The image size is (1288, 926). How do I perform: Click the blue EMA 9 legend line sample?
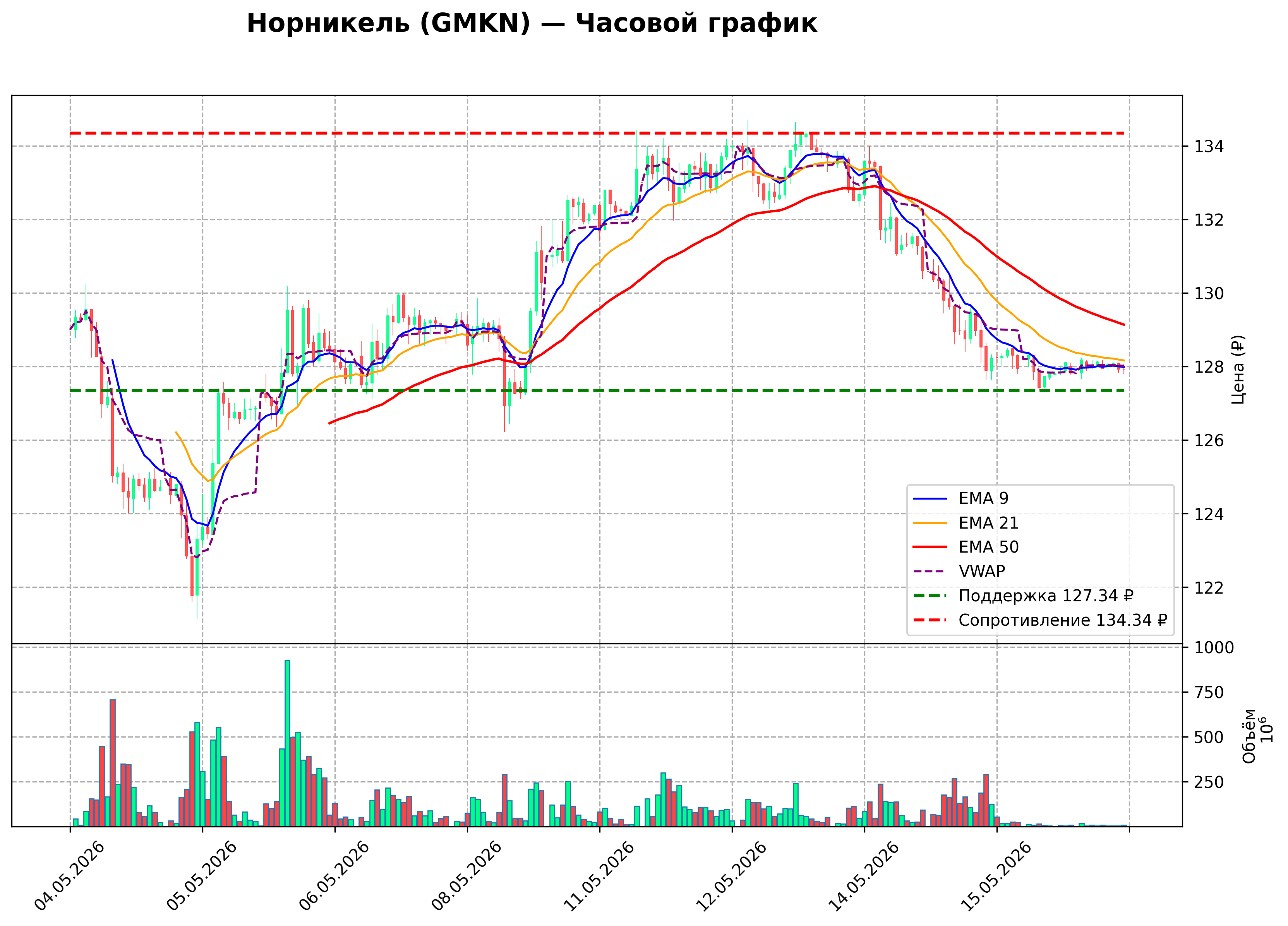(930, 499)
